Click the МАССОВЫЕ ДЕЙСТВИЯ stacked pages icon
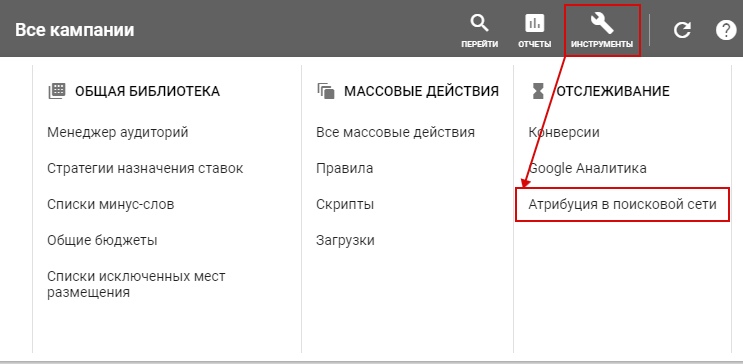This screenshot has height=364, width=743. pyautogui.click(x=326, y=91)
